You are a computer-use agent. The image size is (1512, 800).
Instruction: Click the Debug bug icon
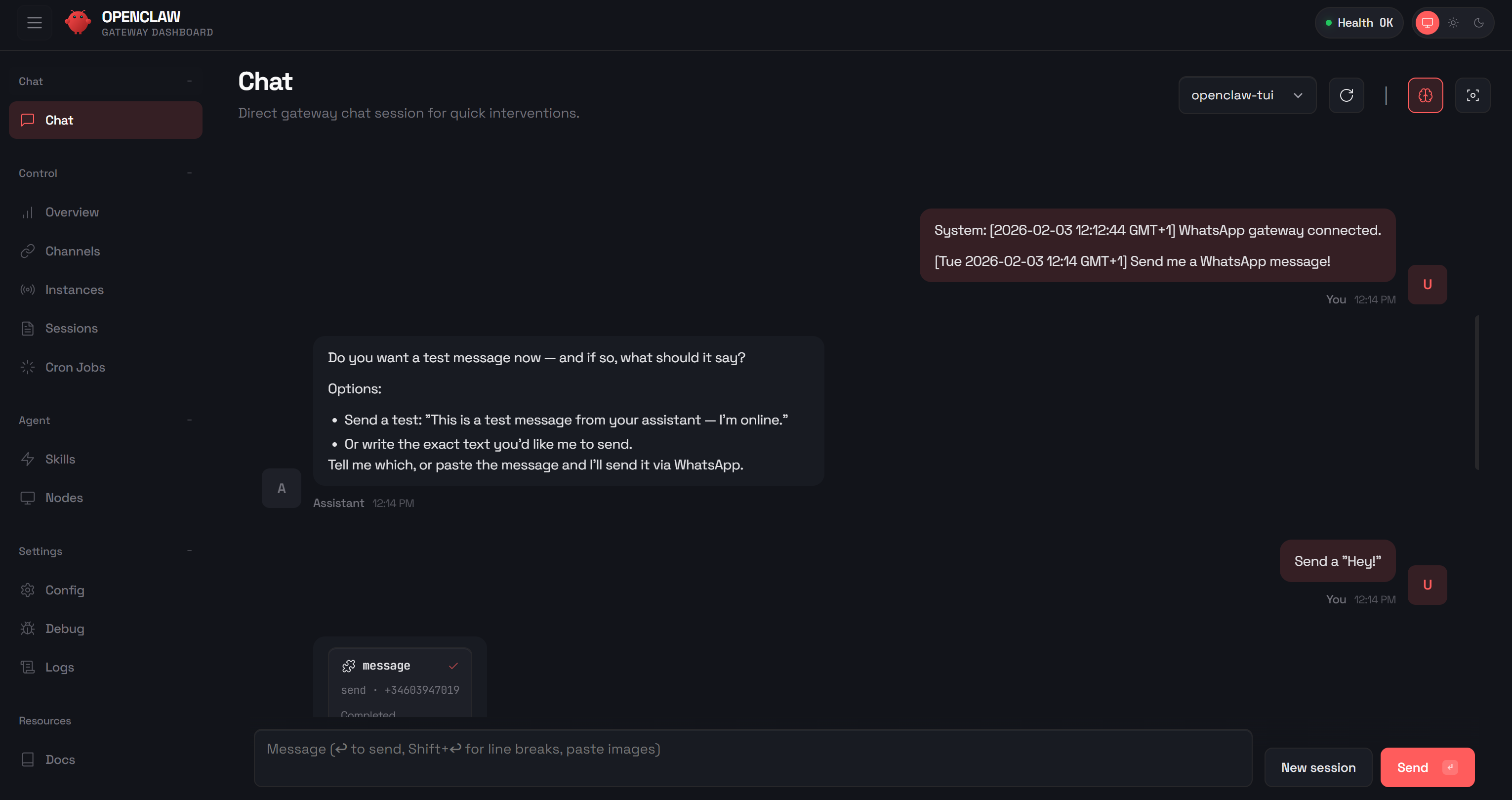28,629
